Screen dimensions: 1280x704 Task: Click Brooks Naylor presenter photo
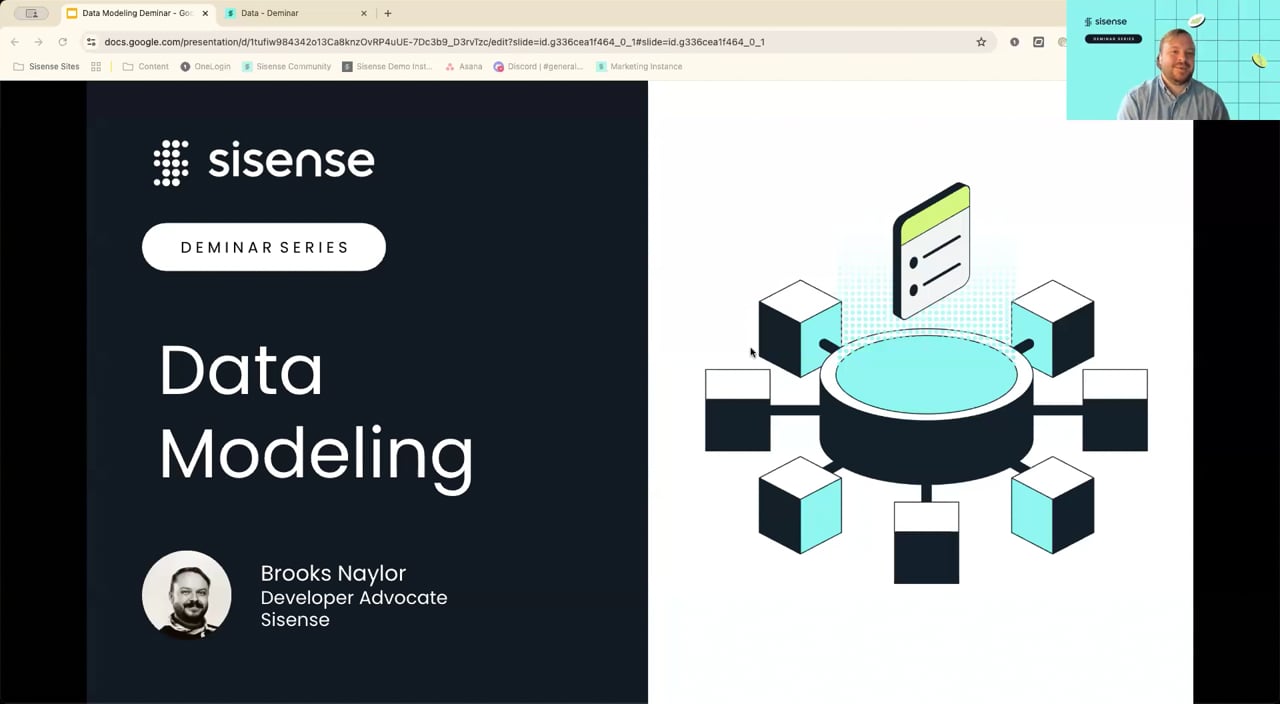click(187, 594)
